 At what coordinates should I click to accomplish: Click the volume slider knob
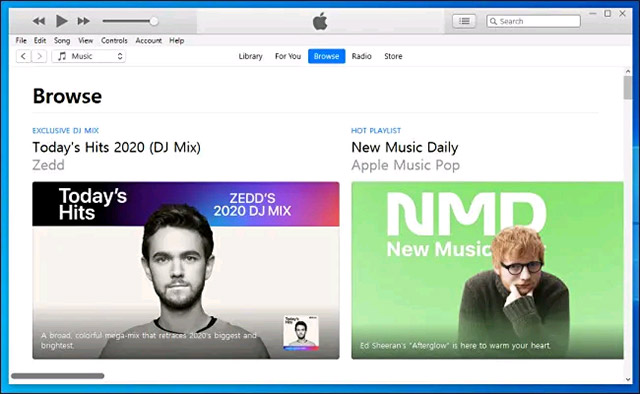point(154,21)
